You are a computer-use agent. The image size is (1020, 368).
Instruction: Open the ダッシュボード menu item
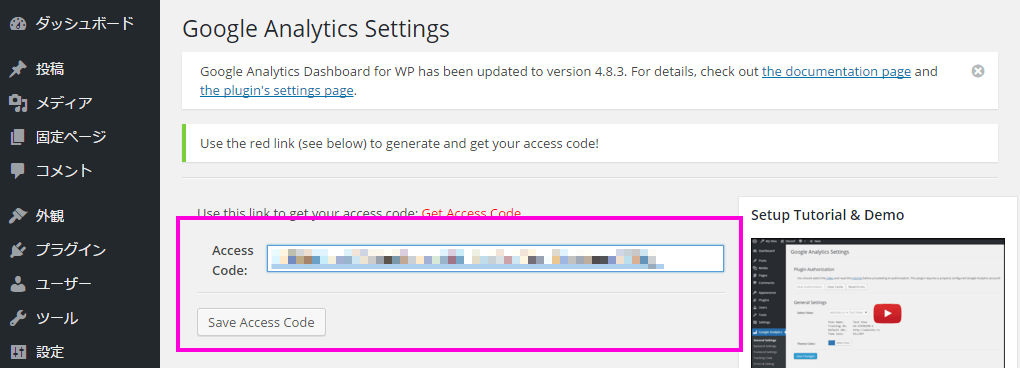(x=85, y=23)
